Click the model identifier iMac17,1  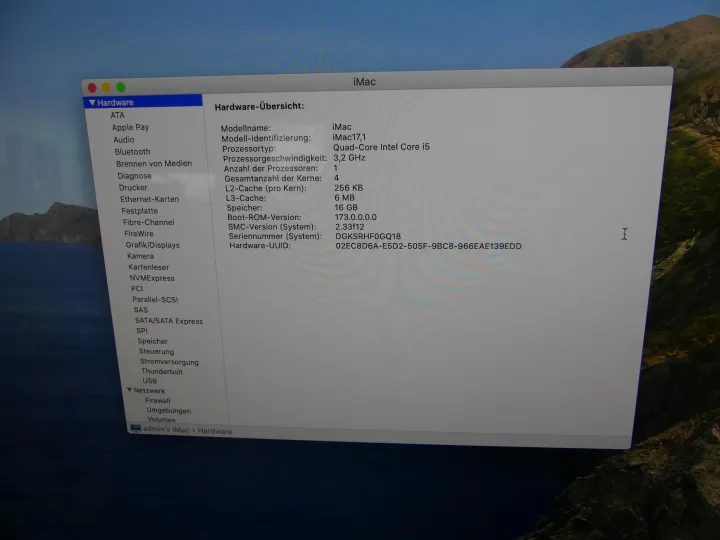(x=349, y=137)
